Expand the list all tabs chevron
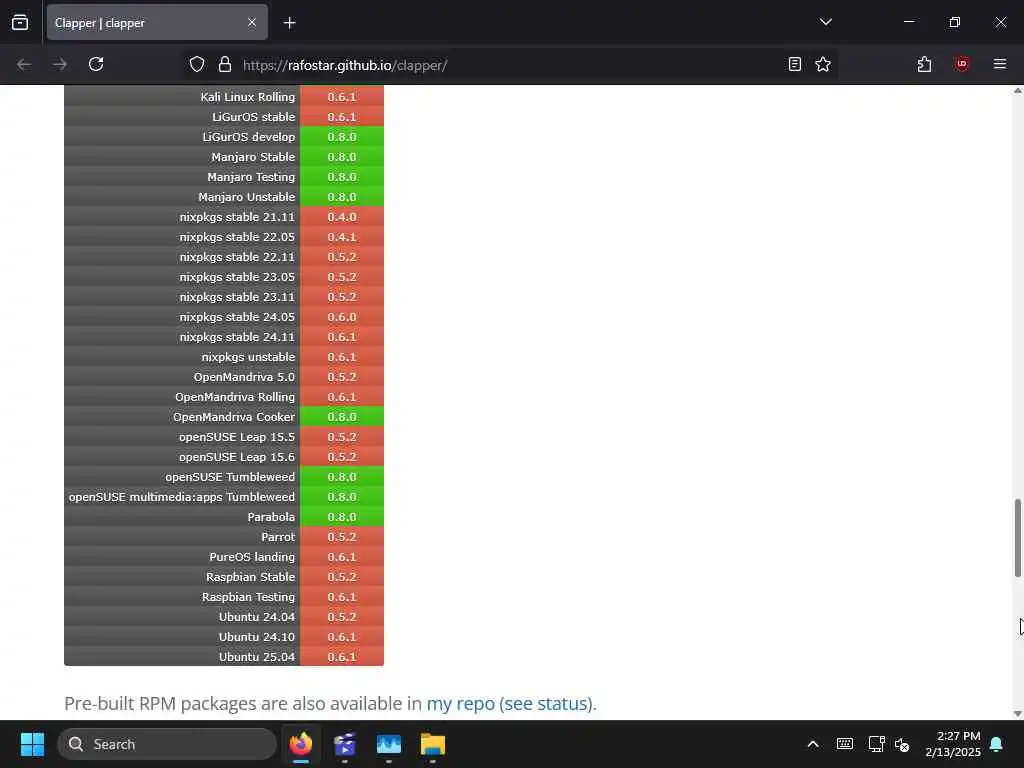 825,22
